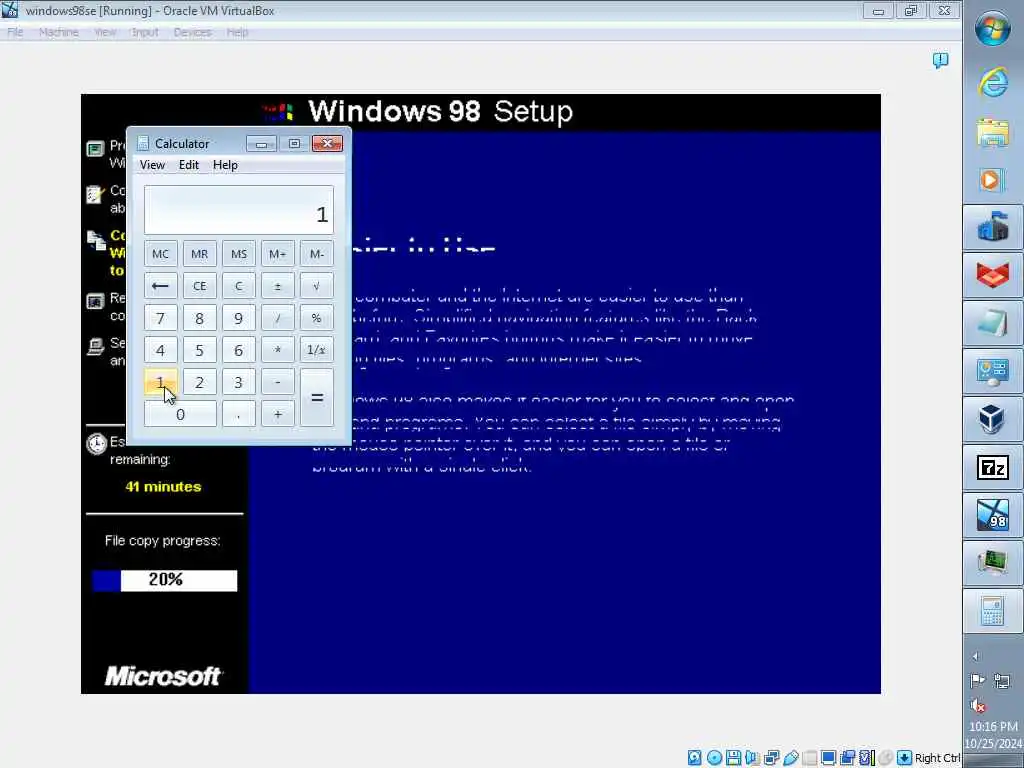Click the square root button
The image size is (1024, 768).
317,286
